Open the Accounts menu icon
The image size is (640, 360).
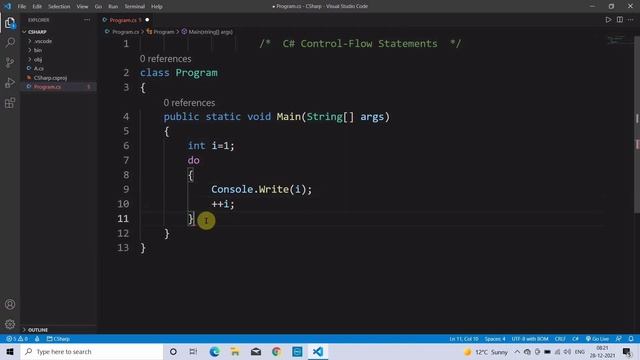(10, 304)
